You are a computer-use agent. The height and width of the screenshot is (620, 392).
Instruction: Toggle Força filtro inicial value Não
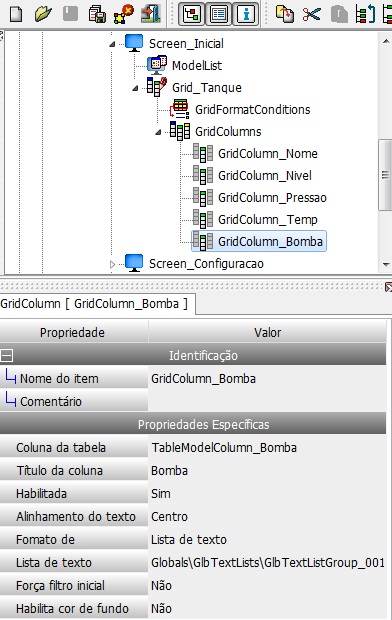[267, 585]
